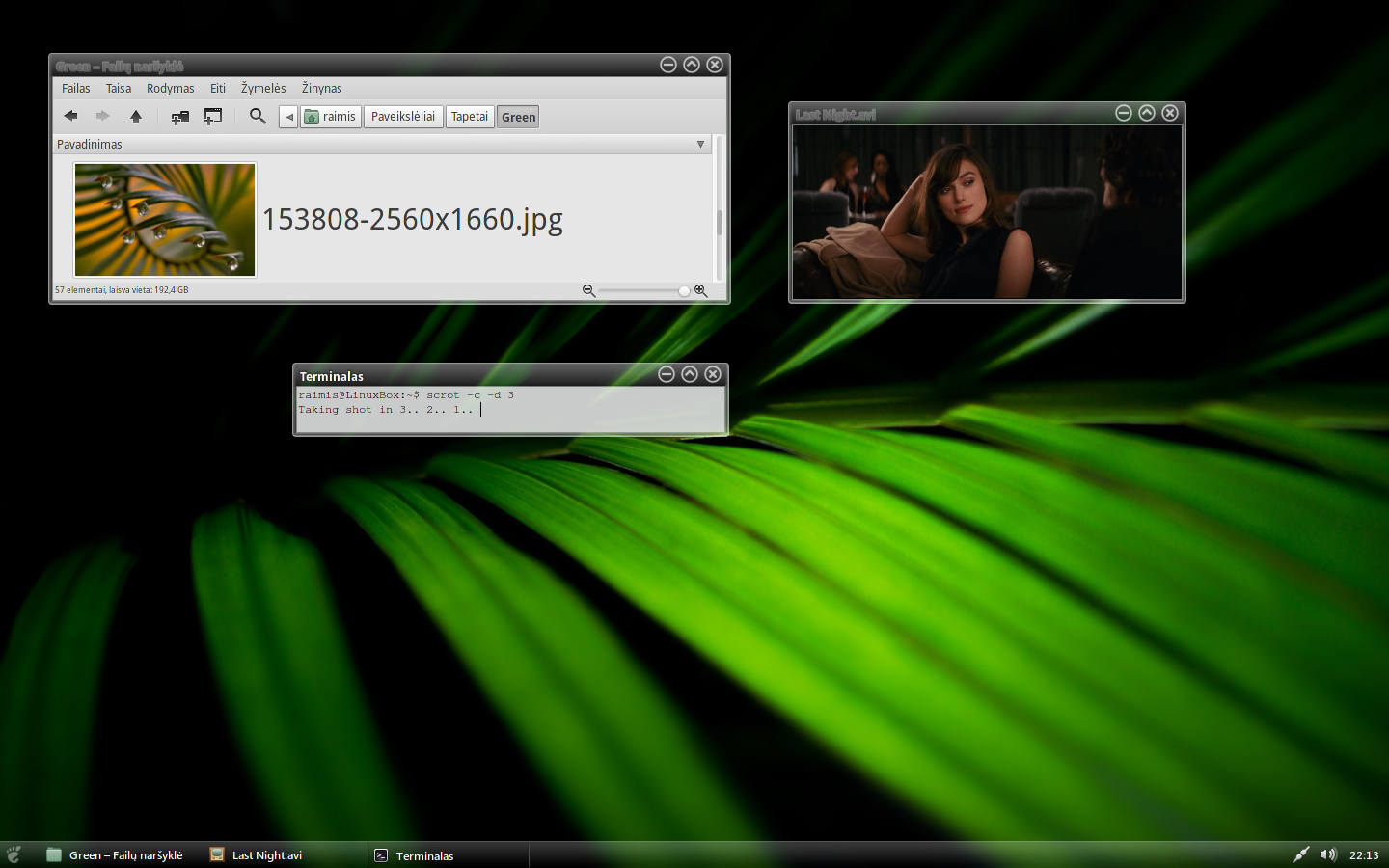This screenshot has height=868, width=1389.
Task: Minimize the Terminalas window
Action: (667, 374)
